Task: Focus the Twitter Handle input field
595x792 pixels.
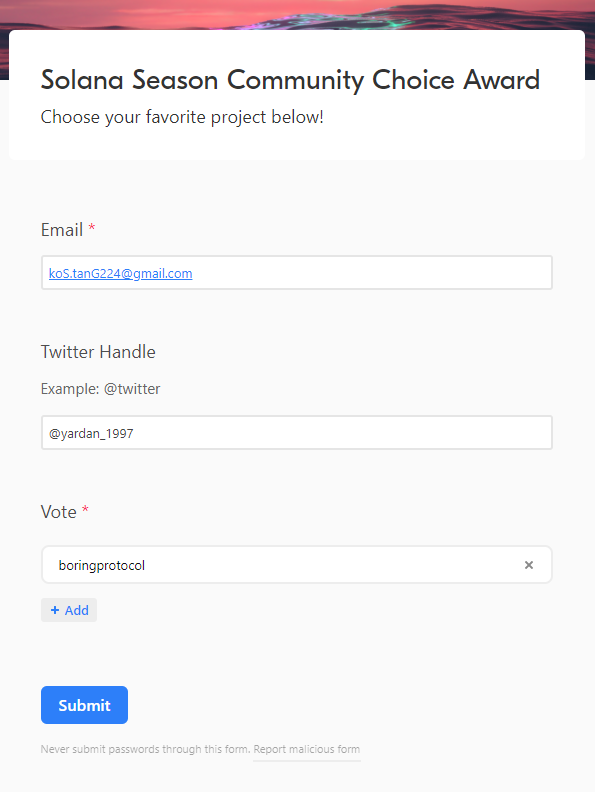Action: [x=296, y=433]
